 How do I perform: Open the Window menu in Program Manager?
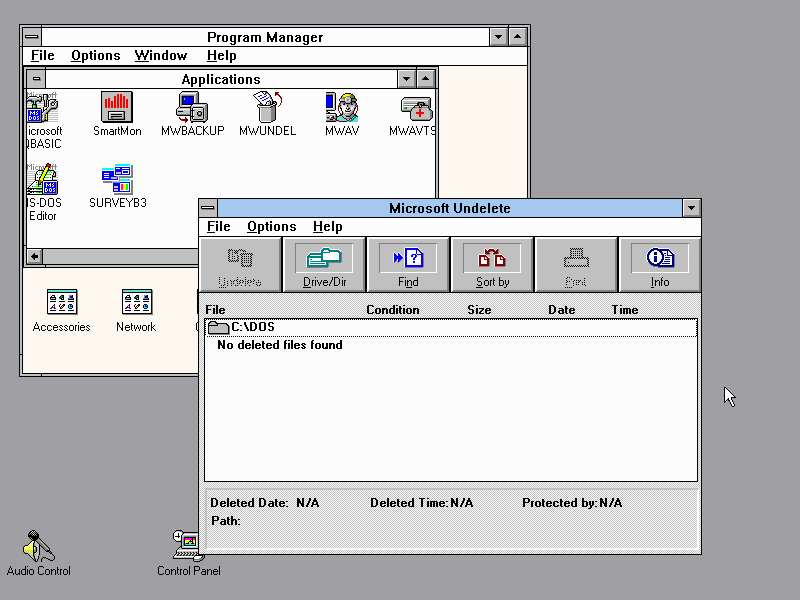tap(161, 56)
